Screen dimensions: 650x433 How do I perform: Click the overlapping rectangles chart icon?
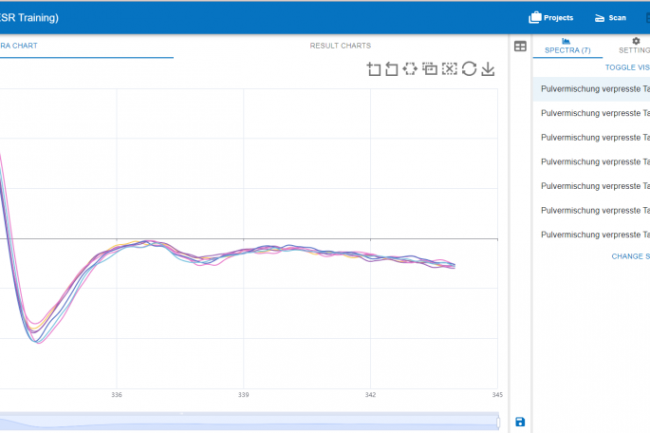click(430, 69)
